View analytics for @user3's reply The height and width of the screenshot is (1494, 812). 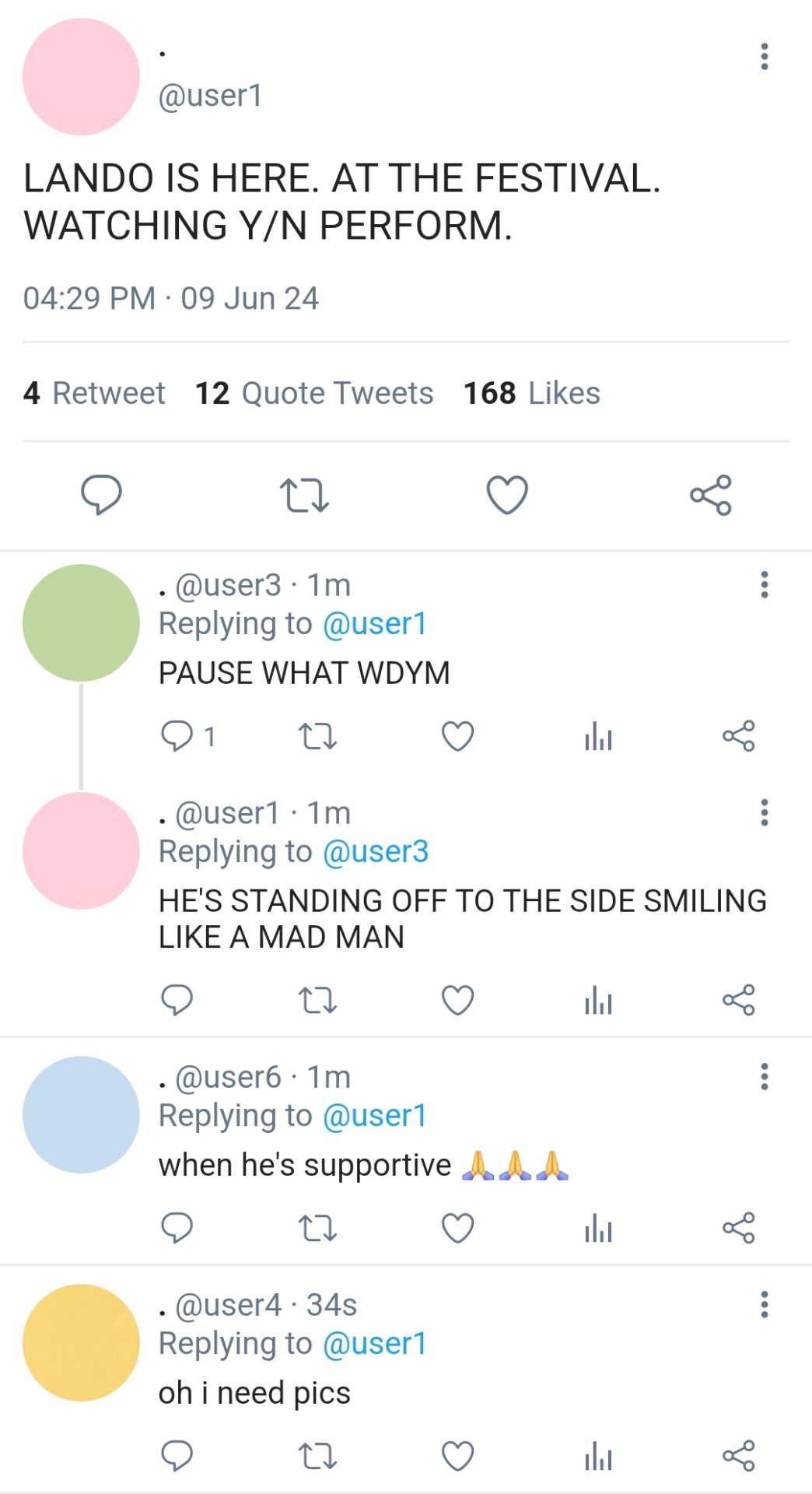click(598, 736)
